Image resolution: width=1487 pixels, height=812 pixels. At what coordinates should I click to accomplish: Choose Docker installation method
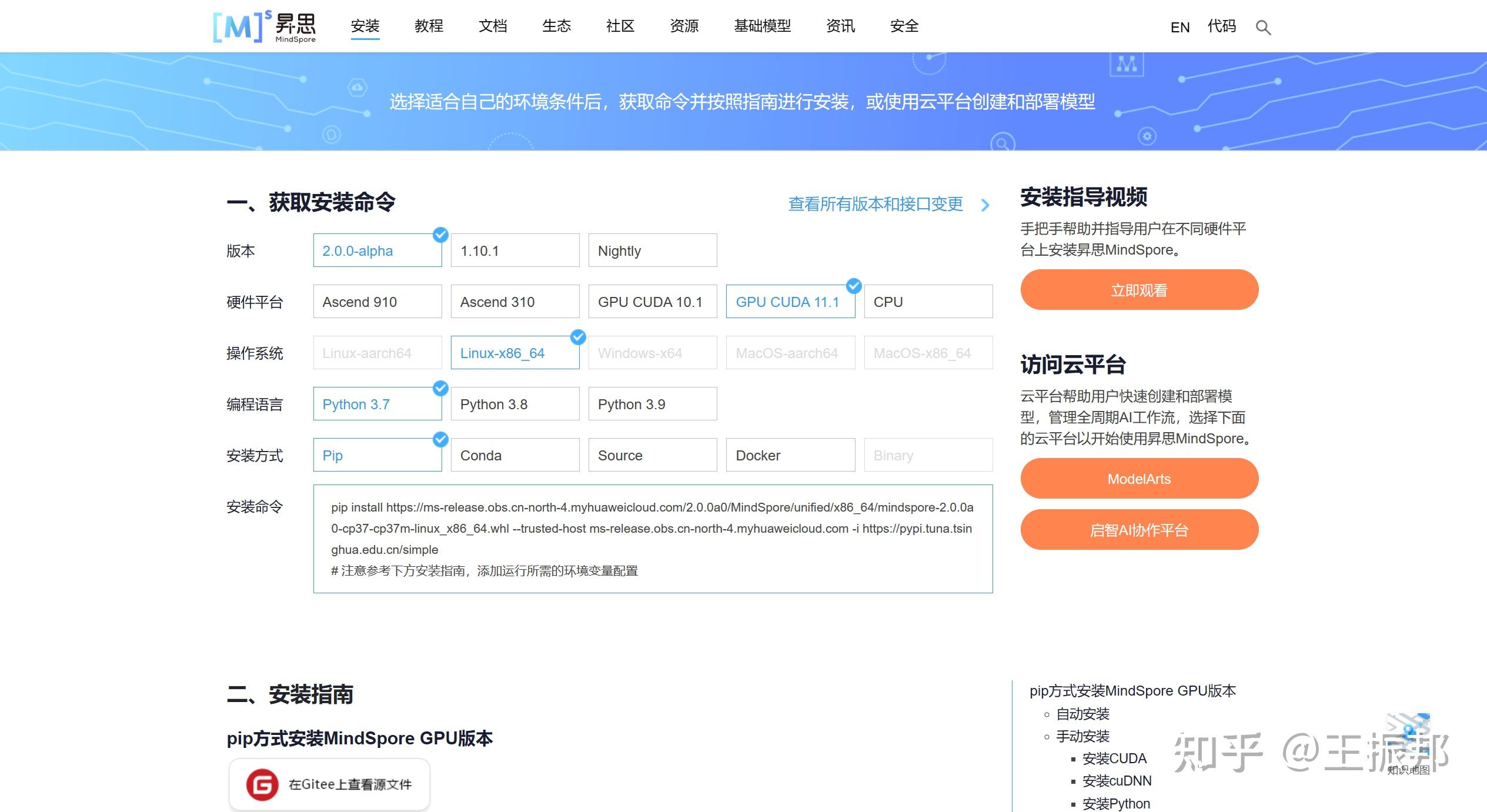coord(790,455)
